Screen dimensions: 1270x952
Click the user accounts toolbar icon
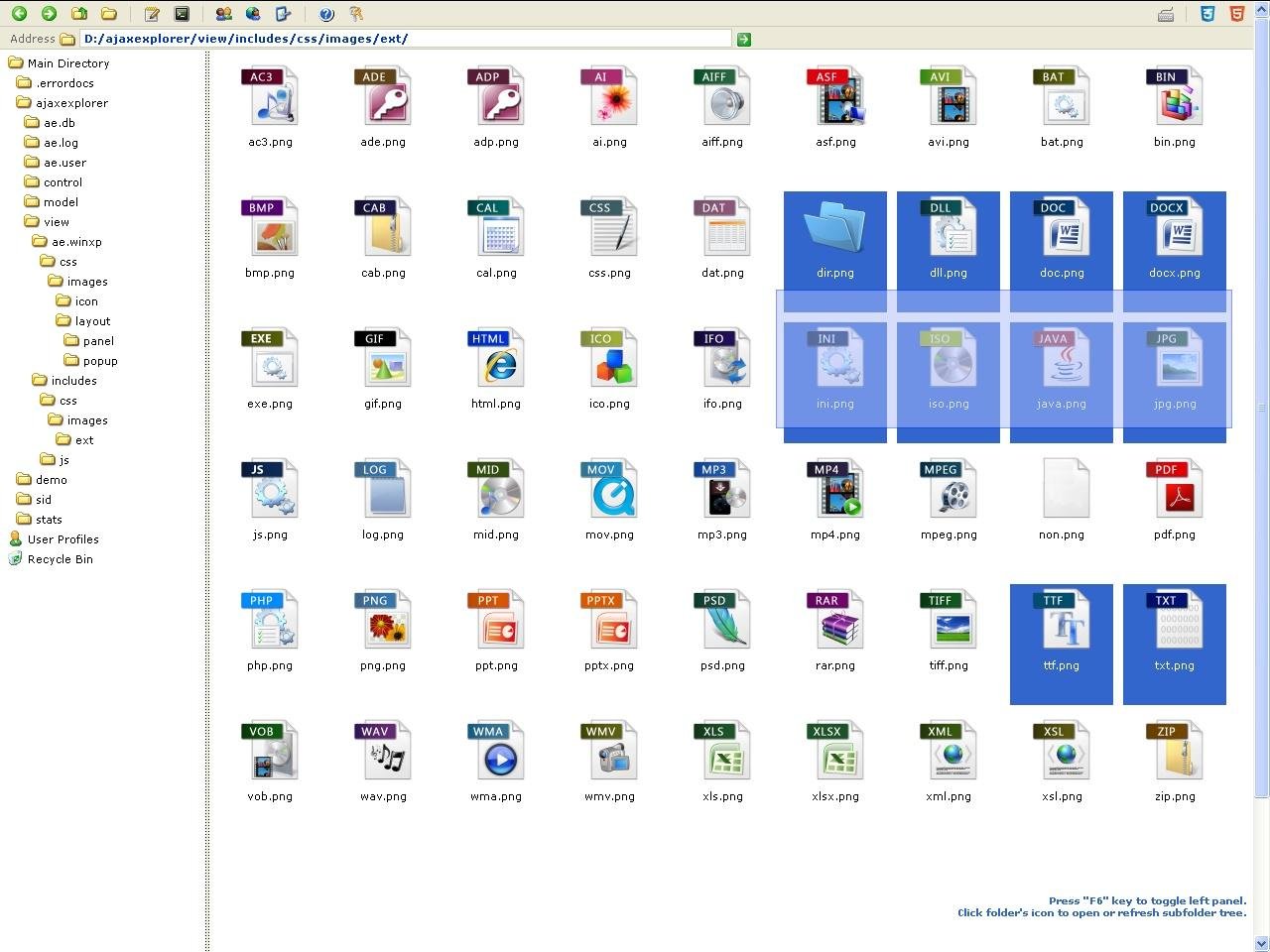pos(223,14)
